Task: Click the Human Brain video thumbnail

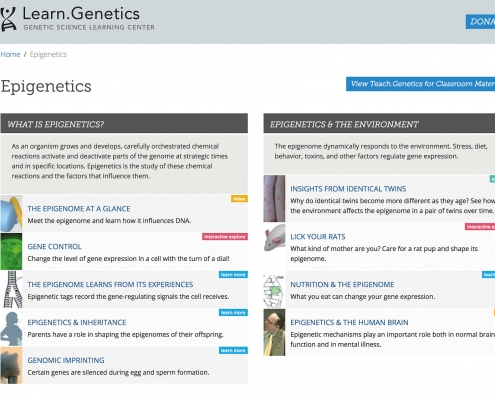Action: coord(274,332)
